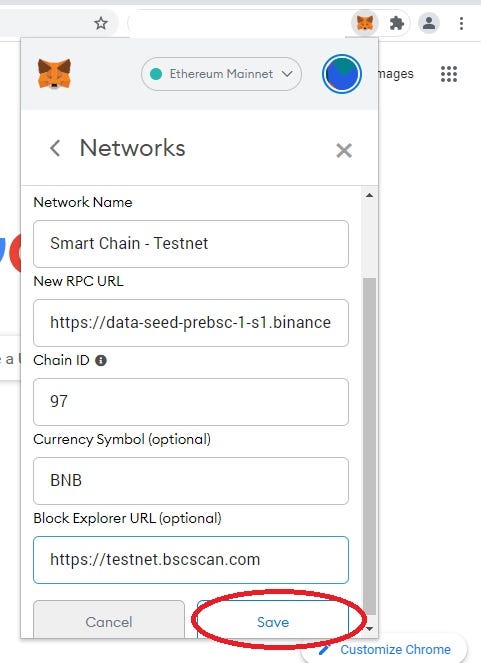
Task: Open Chrome's three-dot menu
Action: 461,23
